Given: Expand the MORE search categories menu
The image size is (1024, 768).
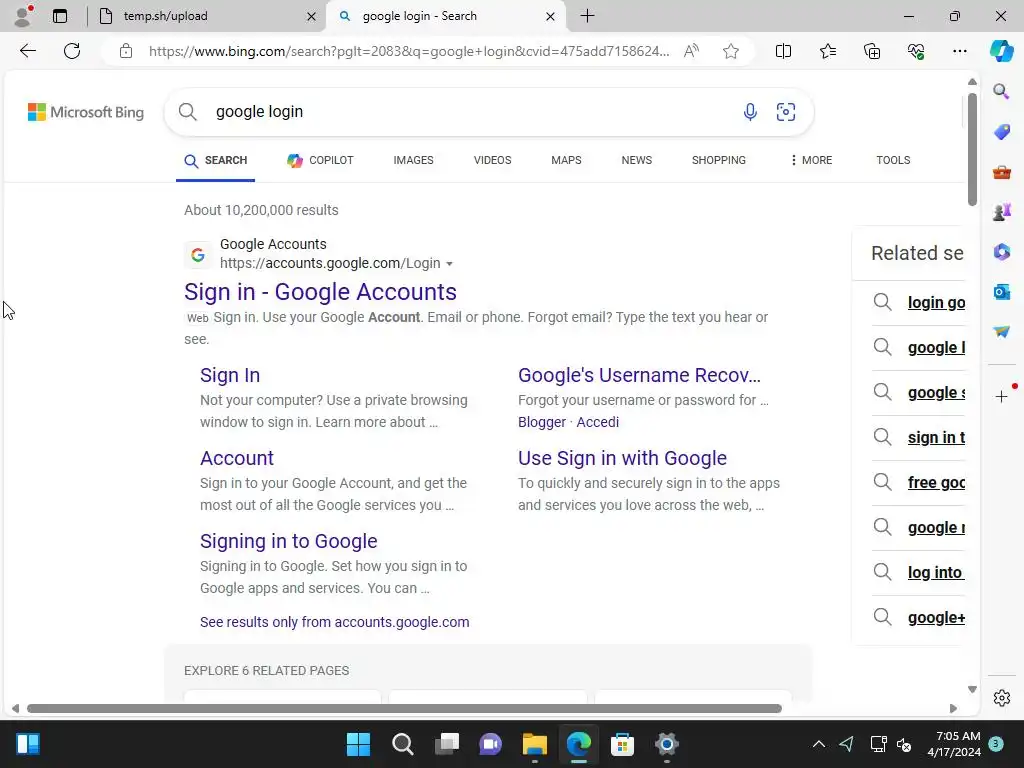Looking at the screenshot, I should point(810,160).
